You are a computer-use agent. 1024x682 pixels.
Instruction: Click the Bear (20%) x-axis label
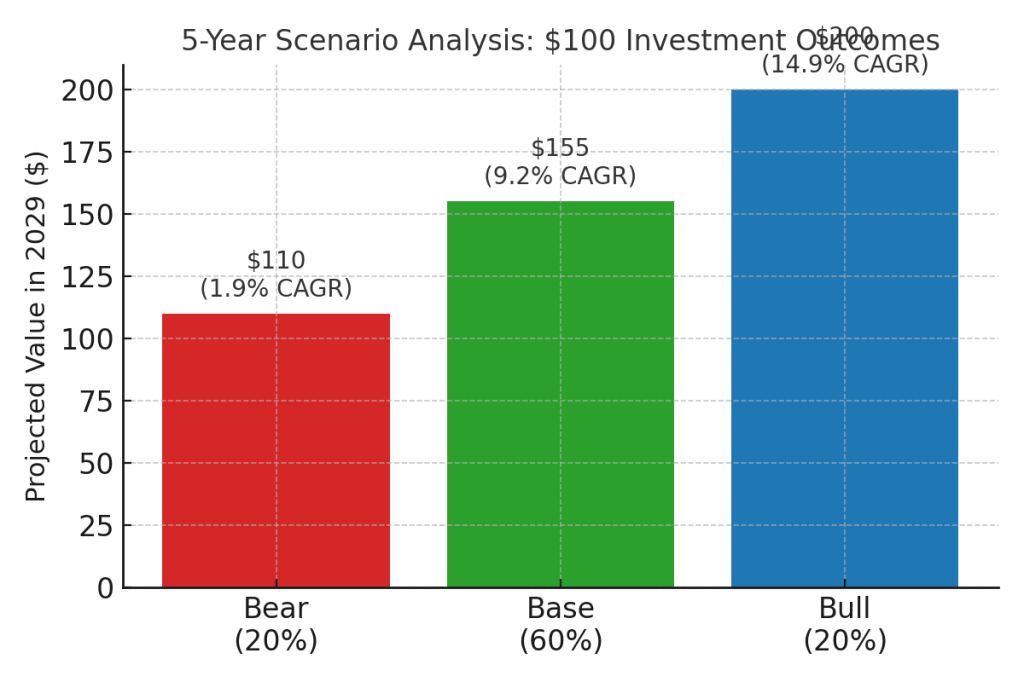pos(276,624)
